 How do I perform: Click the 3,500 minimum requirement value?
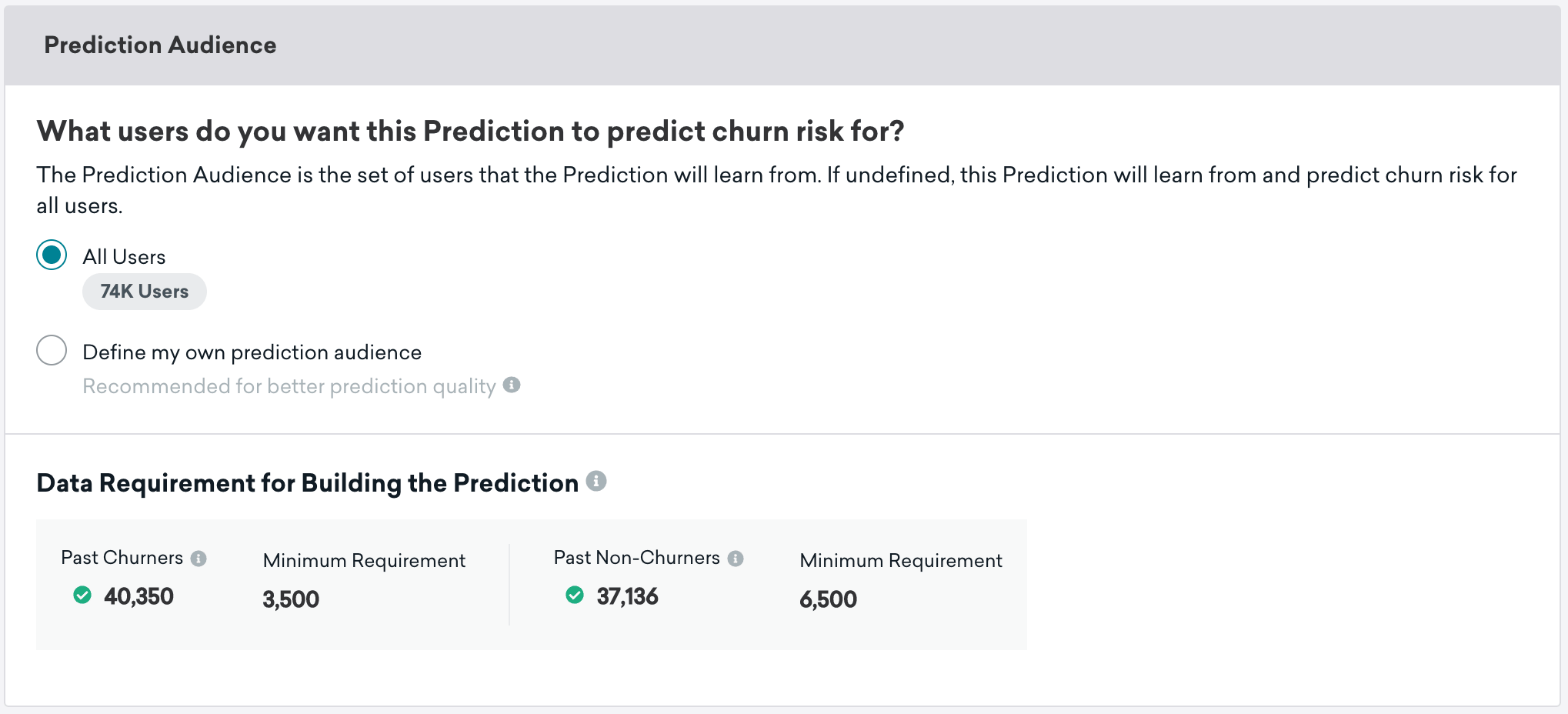coord(291,599)
